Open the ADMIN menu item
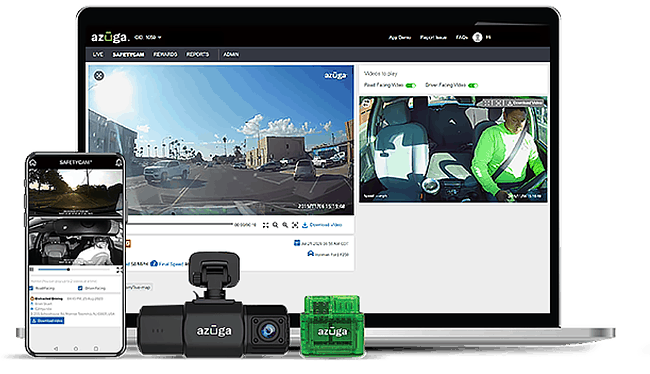This screenshot has height=374, width=650. pyautogui.click(x=231, y=54)
